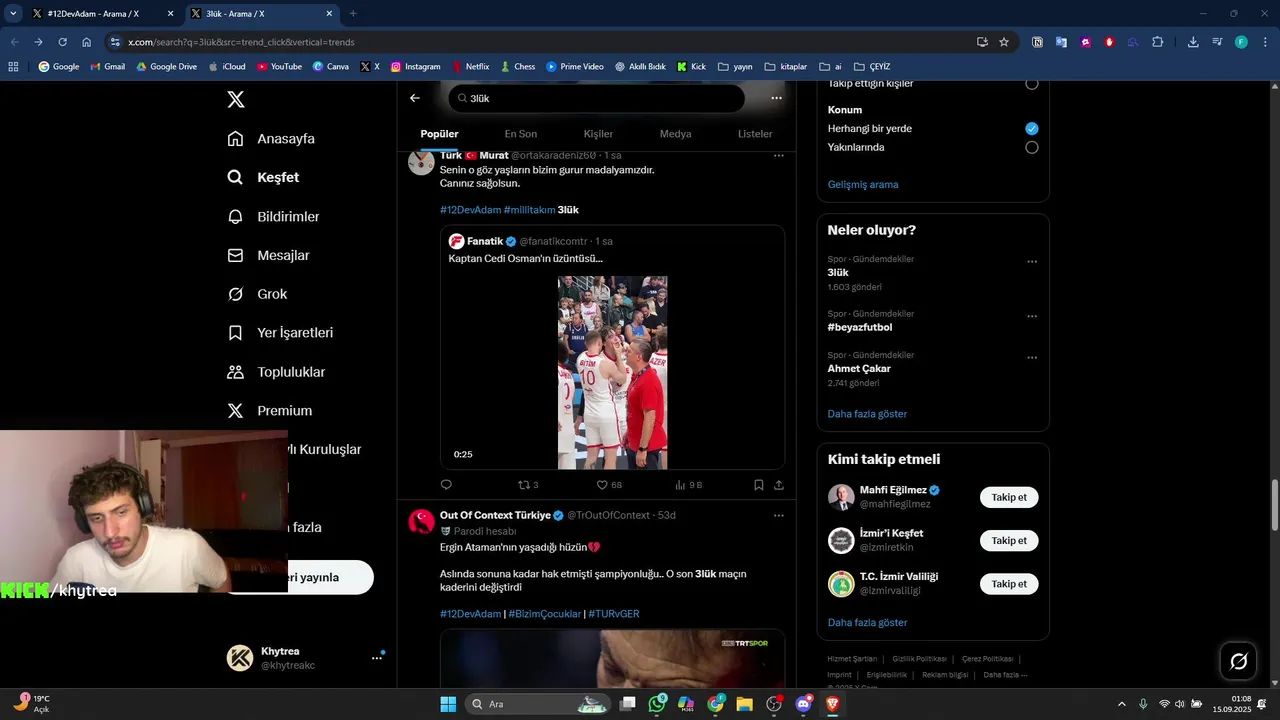
Task: Play the Cedi Osman video thumbnail
Action: (x=612, y=373)
